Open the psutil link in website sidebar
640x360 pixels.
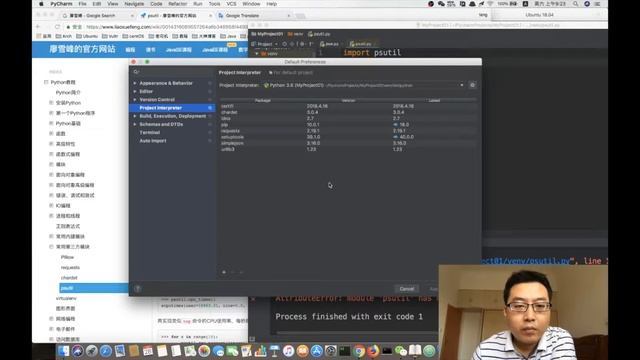(x=67, y=288)
